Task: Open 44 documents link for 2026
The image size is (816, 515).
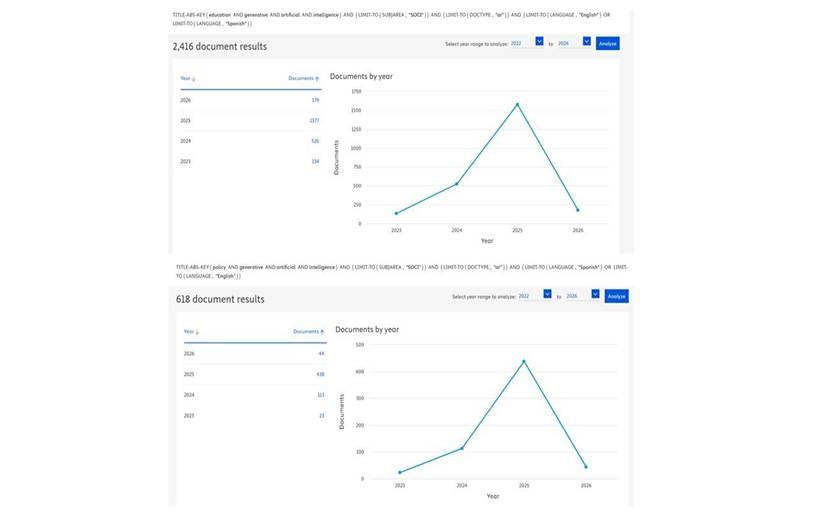Action: pos(321,354)
